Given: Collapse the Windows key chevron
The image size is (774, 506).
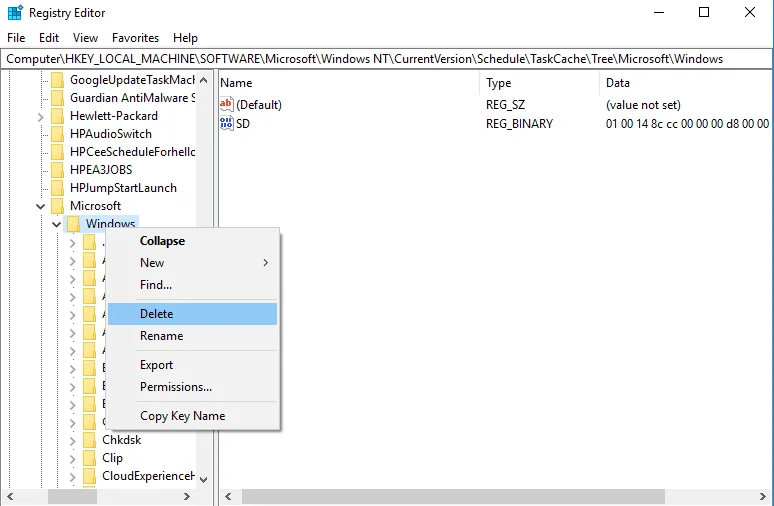Looking at the screenshot, I should (56, 225).
